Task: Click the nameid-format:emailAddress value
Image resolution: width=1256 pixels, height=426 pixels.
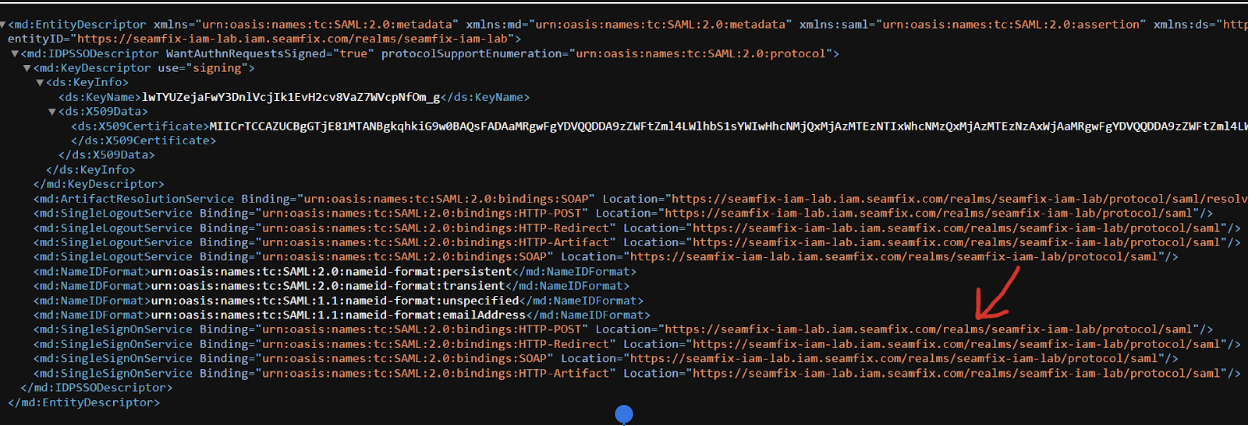Action: 339,315
